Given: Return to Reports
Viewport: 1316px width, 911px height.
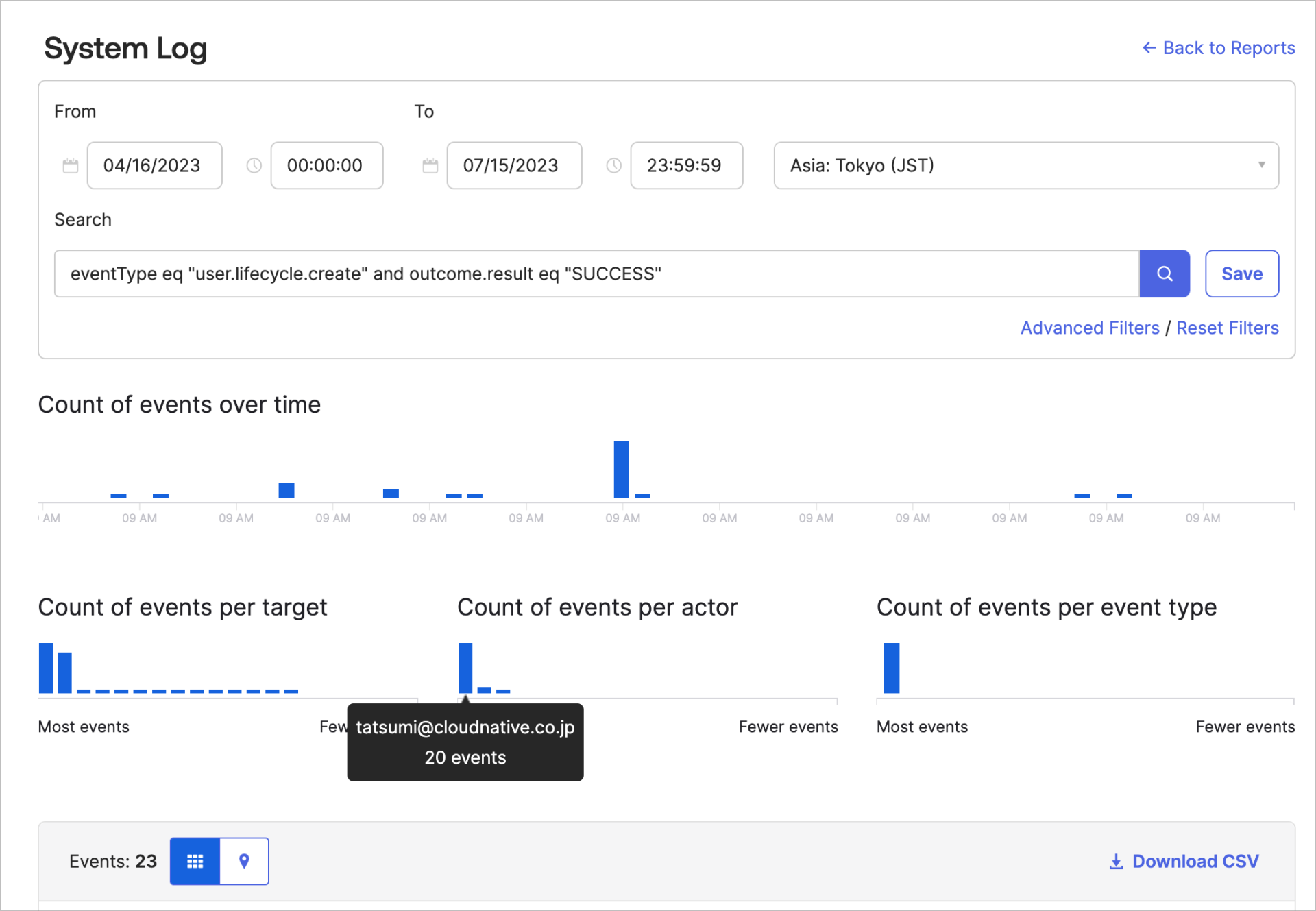Looking at the screenshot, I should point(1228,47).
